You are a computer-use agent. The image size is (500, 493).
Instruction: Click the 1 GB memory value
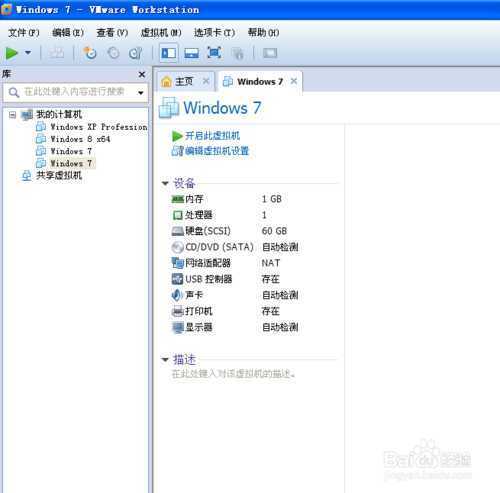(x=272, y=199)
